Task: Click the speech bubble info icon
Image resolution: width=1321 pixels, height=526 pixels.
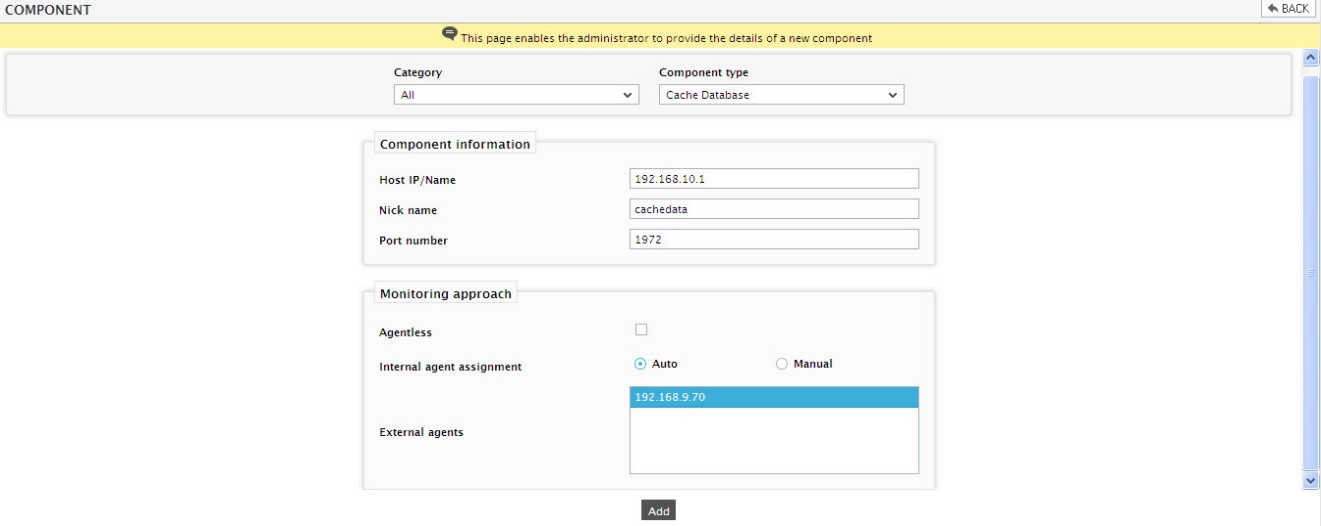Action: pyautogui.click(x=450, y=36)
